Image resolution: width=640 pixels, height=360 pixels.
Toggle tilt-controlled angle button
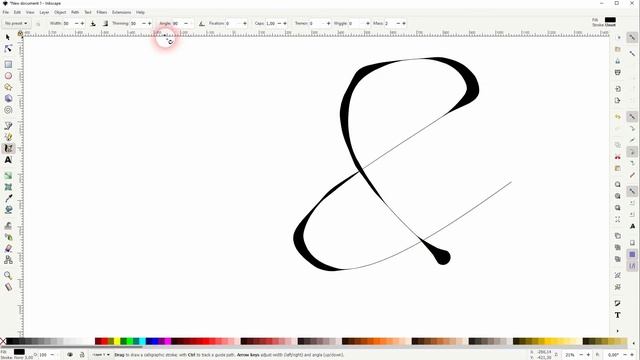202,24
